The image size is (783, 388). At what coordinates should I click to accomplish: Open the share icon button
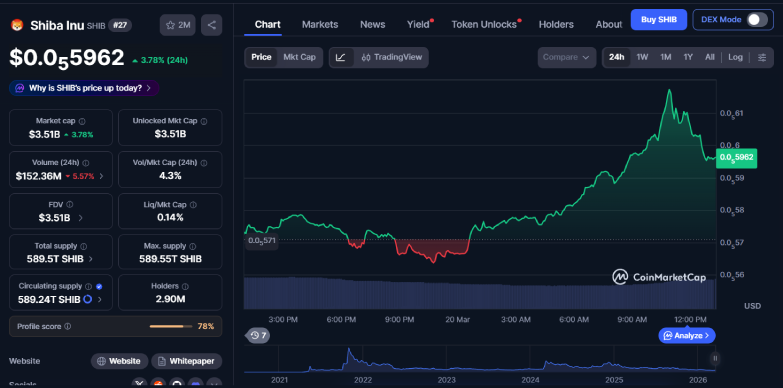212,25
